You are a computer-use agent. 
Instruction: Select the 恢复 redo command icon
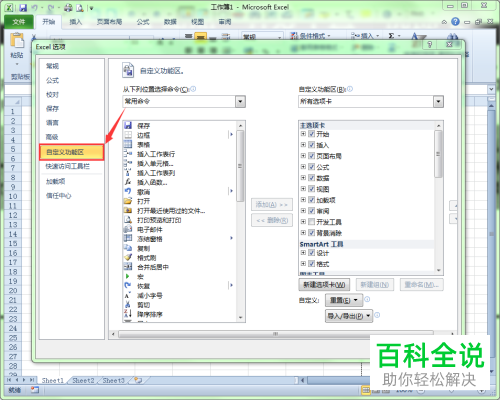tap(128, 286)
